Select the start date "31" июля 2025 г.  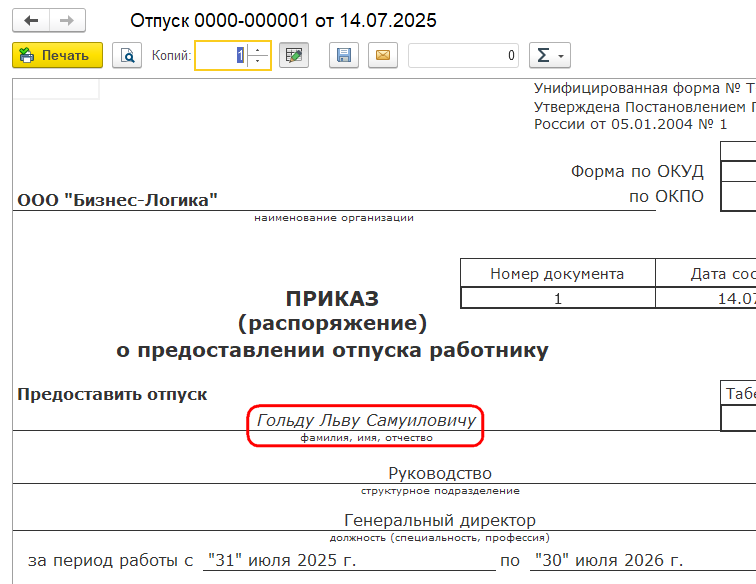point(282,560)
